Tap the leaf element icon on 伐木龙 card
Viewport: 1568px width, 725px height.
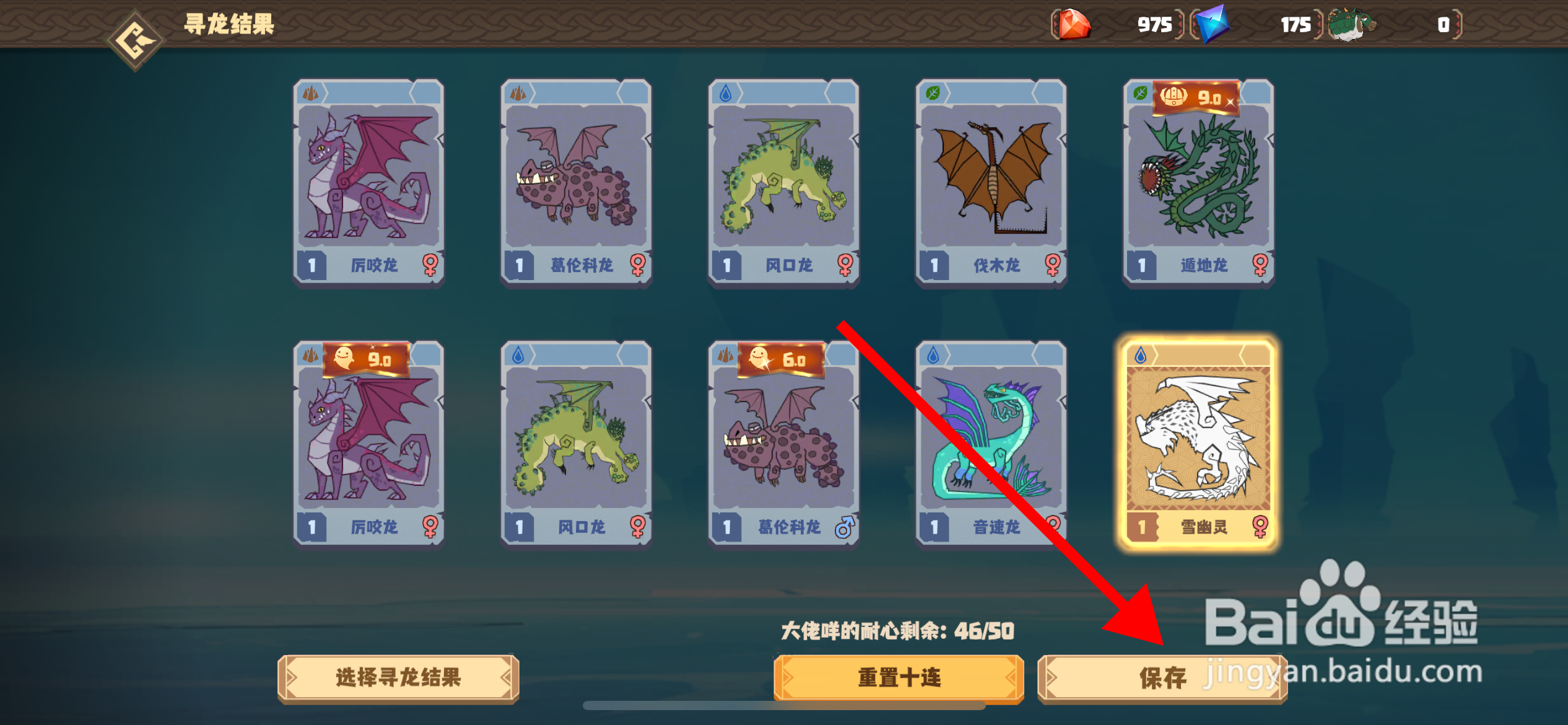(933, 94)
